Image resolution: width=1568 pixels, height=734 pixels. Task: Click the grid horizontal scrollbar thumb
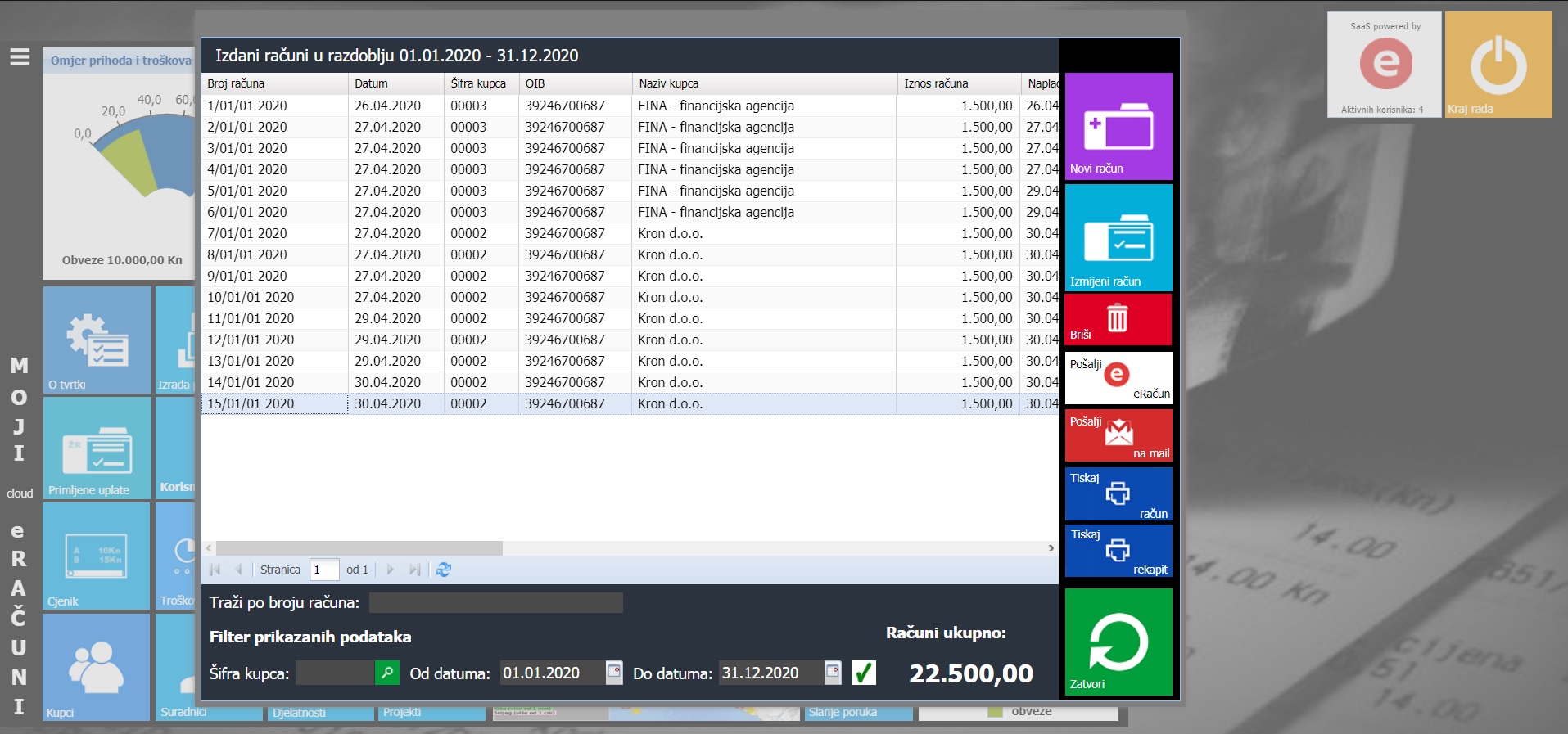[x=359, y=548]
